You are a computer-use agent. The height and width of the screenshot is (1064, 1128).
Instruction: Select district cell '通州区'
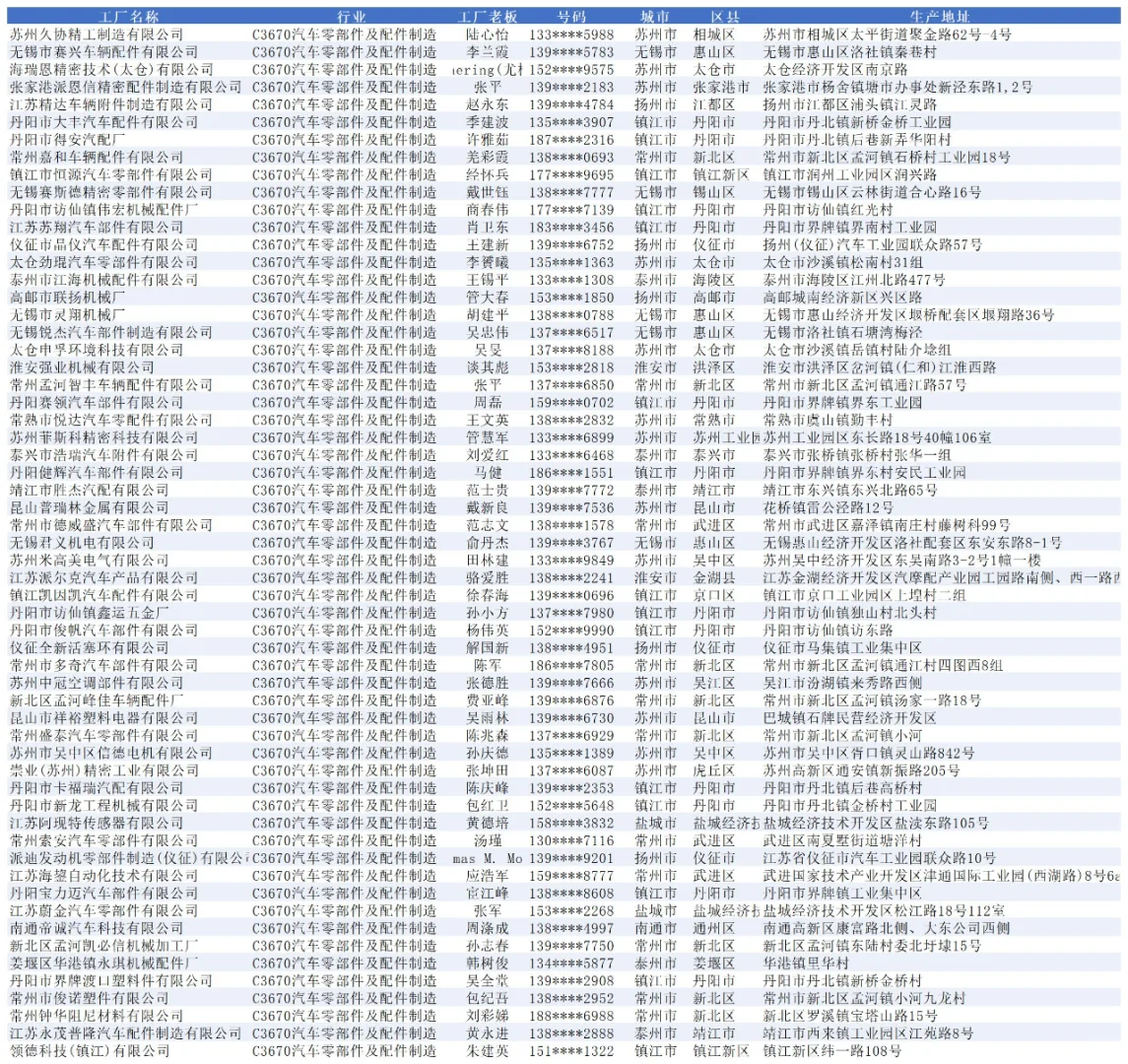(713, 928)
